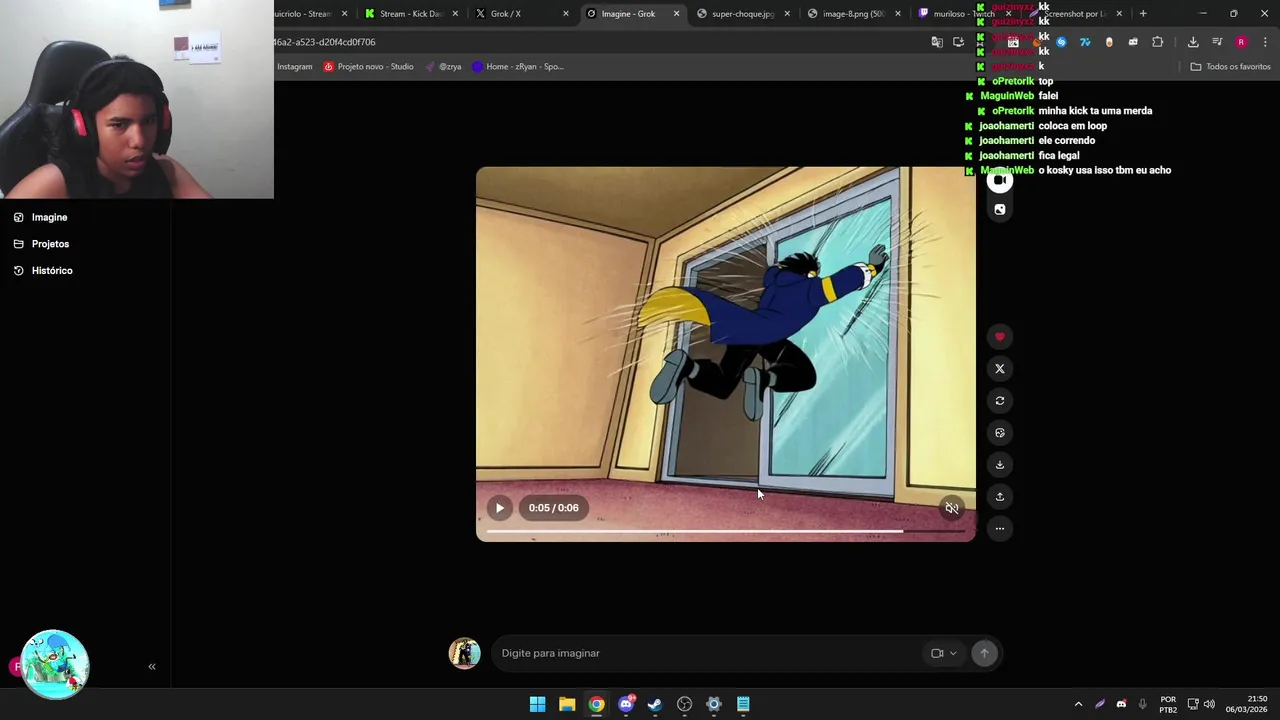Click the upload/share icon
The width and height of the screenshot is (1280, 720).
[x=999, y=497]
